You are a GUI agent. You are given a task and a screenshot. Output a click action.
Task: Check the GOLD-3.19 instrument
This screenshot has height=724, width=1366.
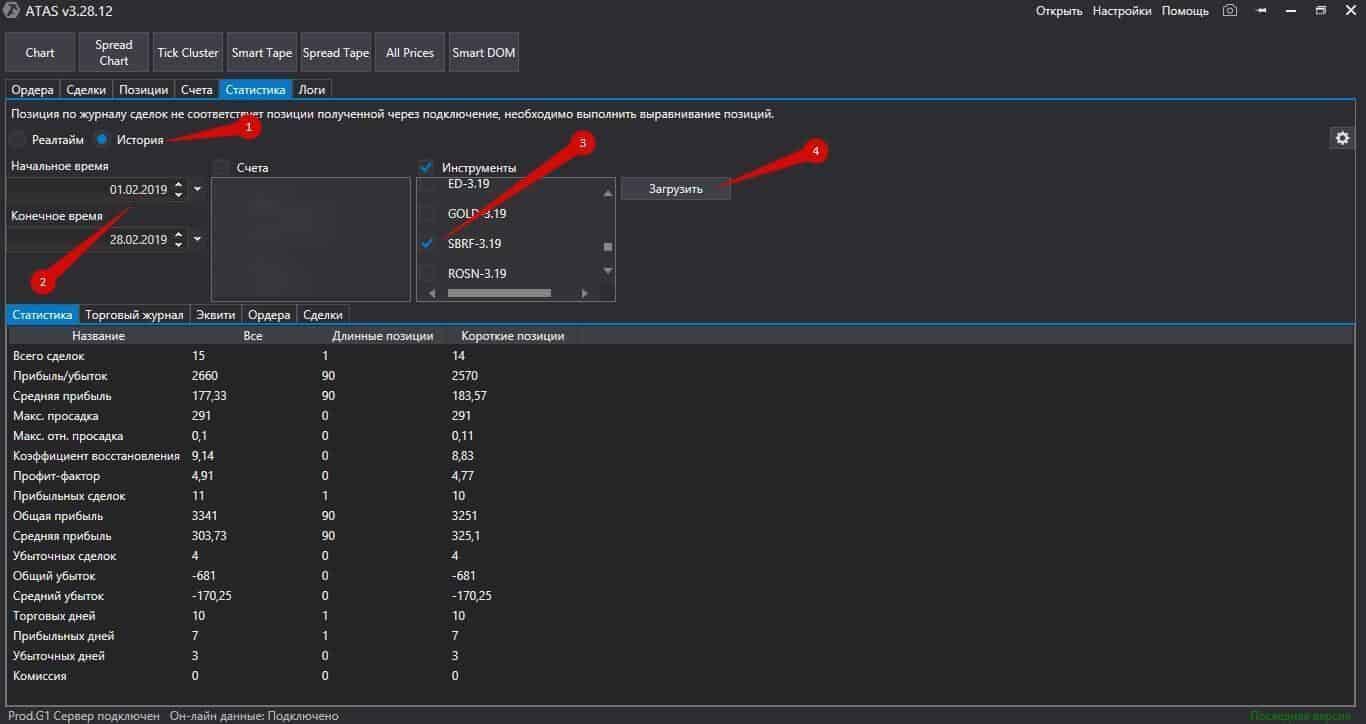click(428, 214)
